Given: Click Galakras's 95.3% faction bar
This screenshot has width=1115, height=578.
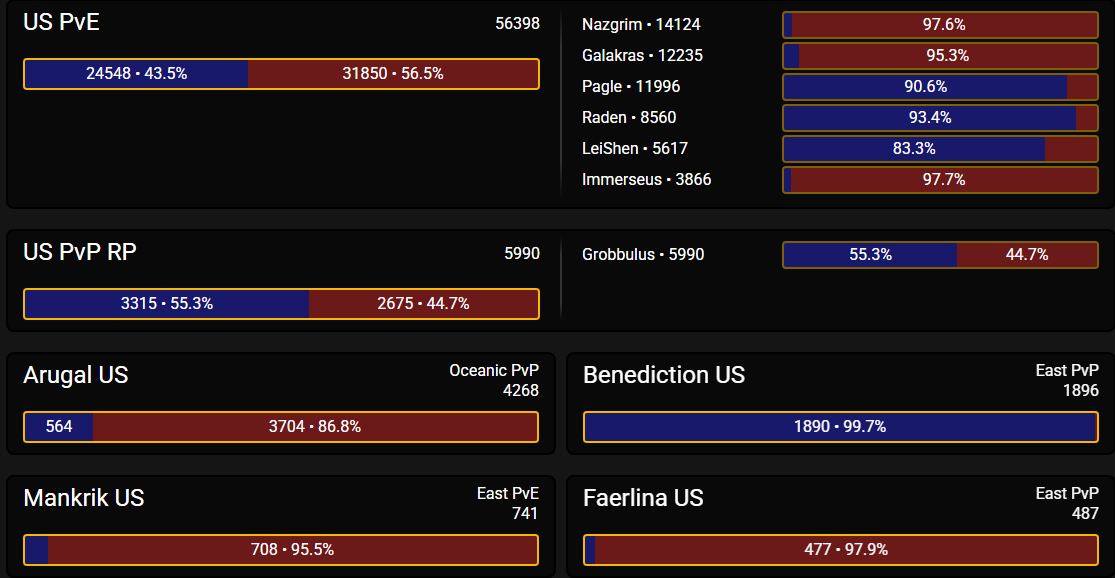Looking at the screenshot, I should pyautogui.click(x=940, y=55).
